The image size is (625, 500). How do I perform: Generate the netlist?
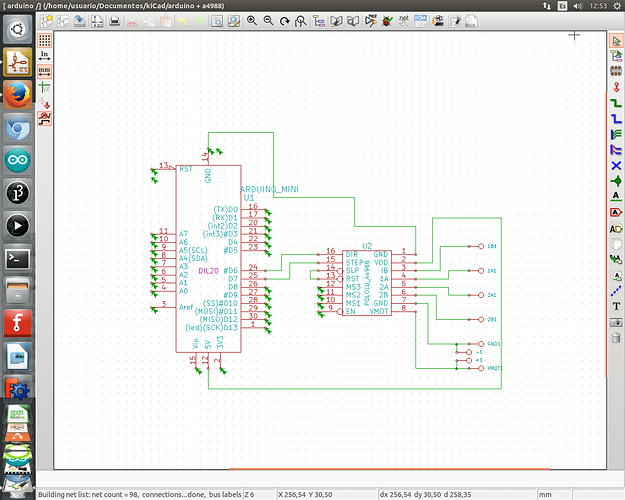pos(404,21)
